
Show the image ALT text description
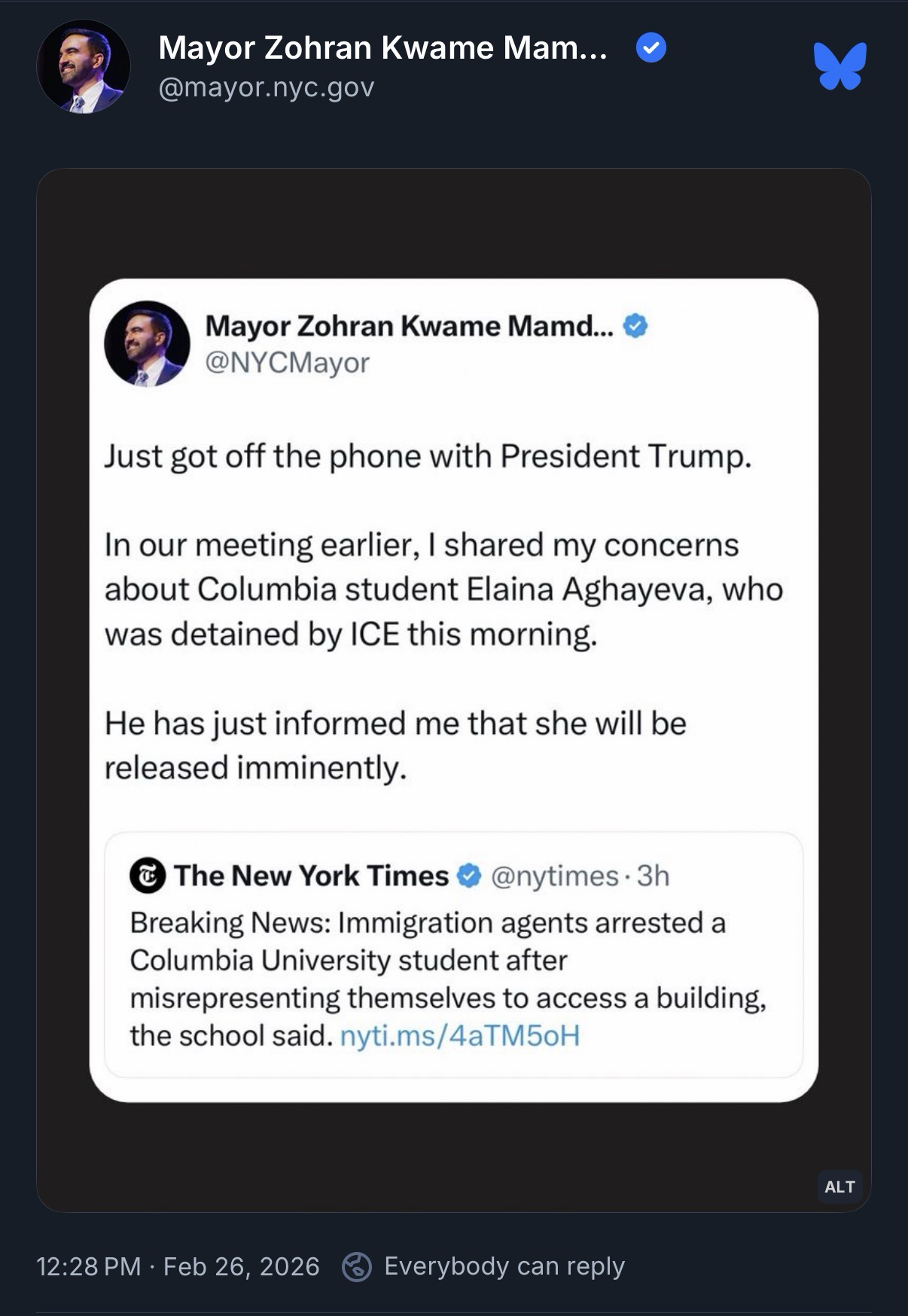(839, 1187)
